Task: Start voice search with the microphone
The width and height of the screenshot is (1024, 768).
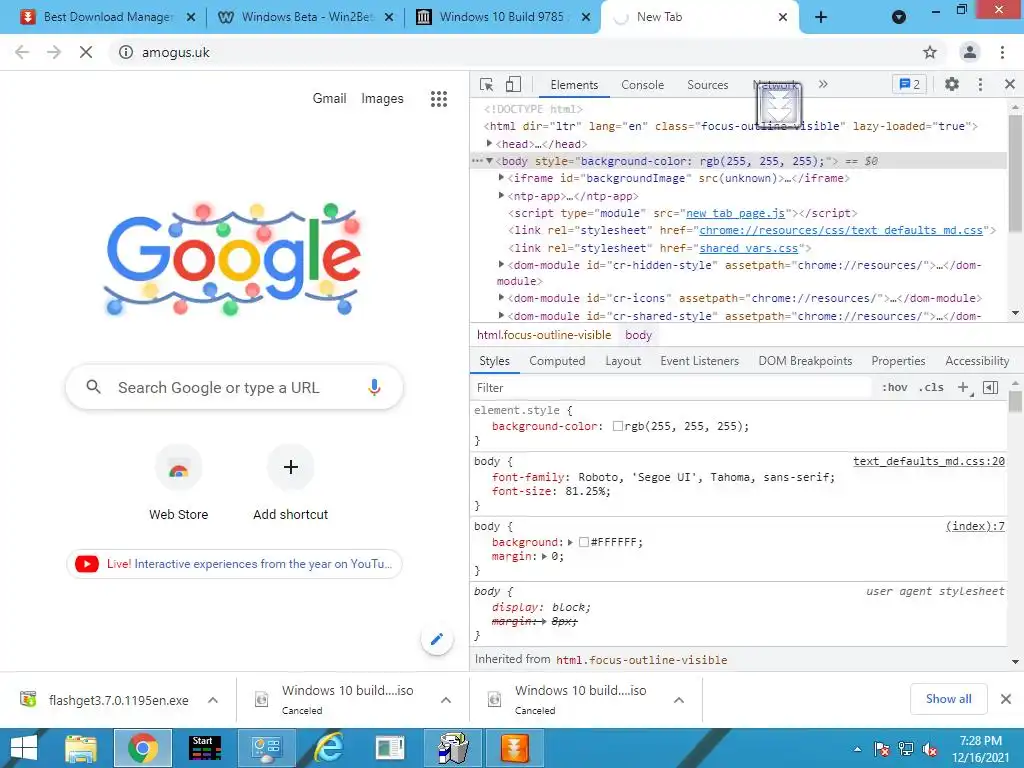Action: tap(374, 387)
